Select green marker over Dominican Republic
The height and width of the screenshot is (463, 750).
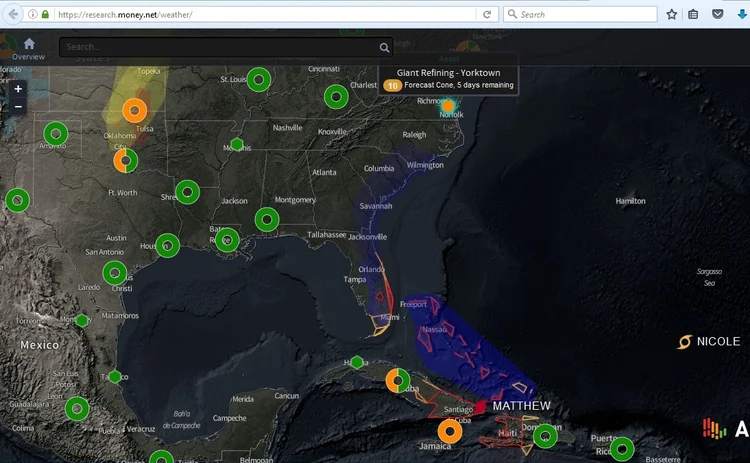[545, 436]
